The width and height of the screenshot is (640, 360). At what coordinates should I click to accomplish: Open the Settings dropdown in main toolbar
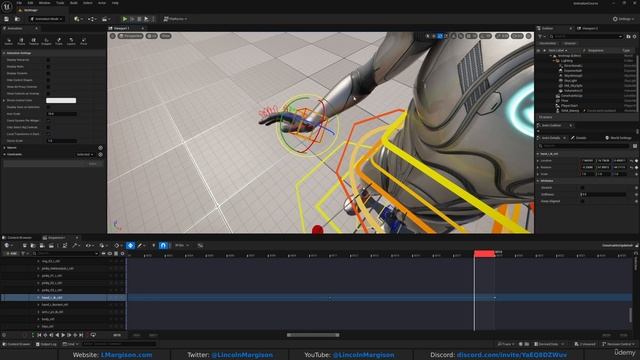624,19
